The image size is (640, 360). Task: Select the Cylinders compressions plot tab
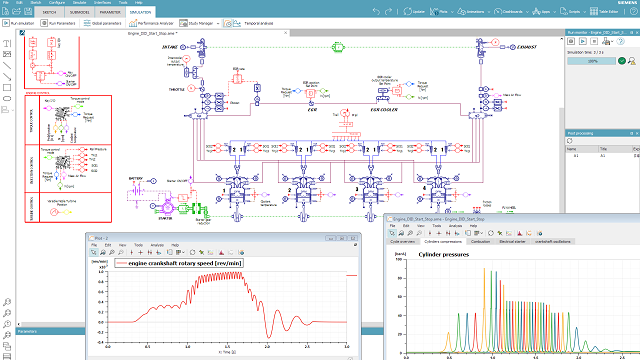(x=443, y=242)
